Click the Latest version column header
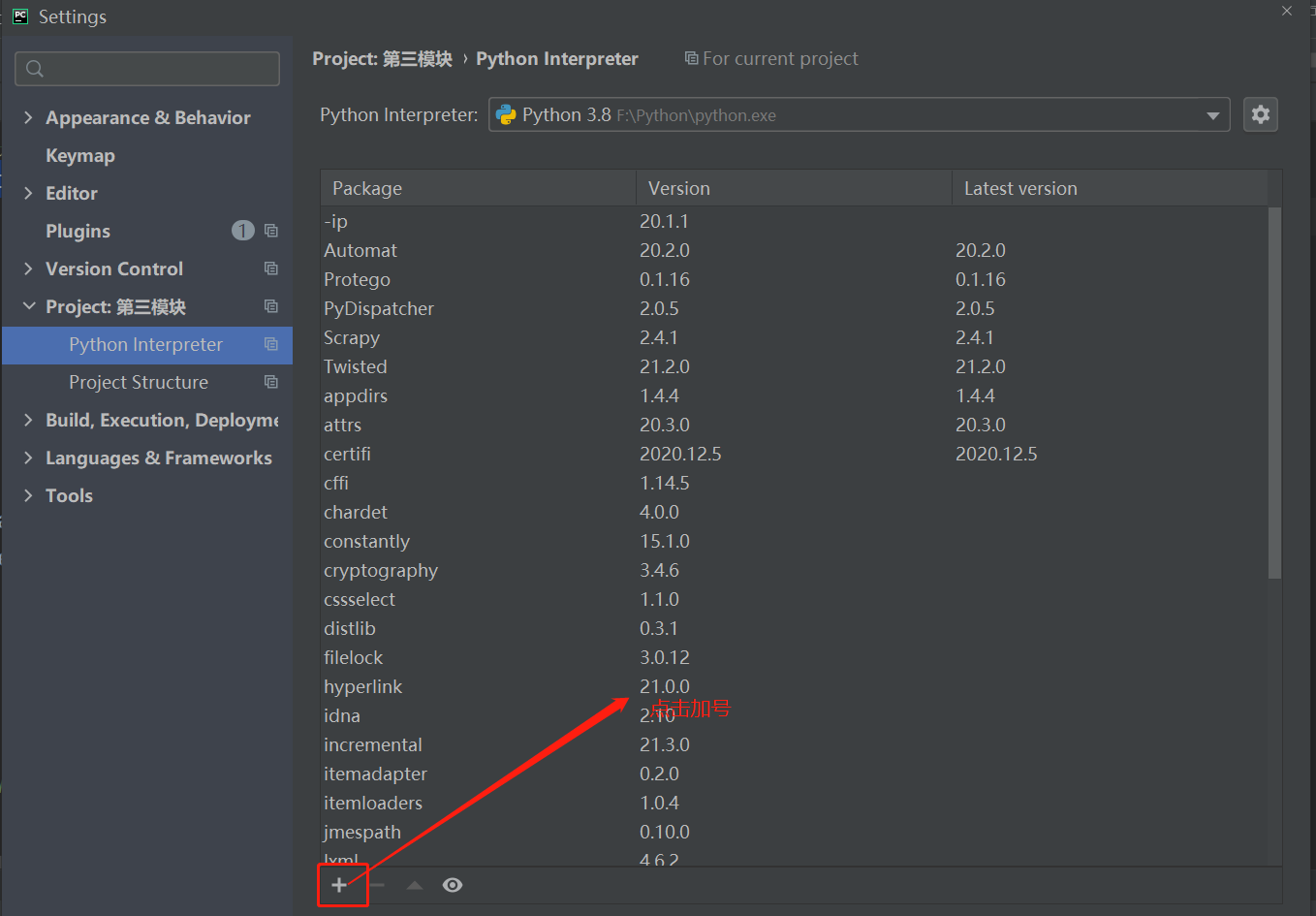The image size is (1316, 916). 1110,188
